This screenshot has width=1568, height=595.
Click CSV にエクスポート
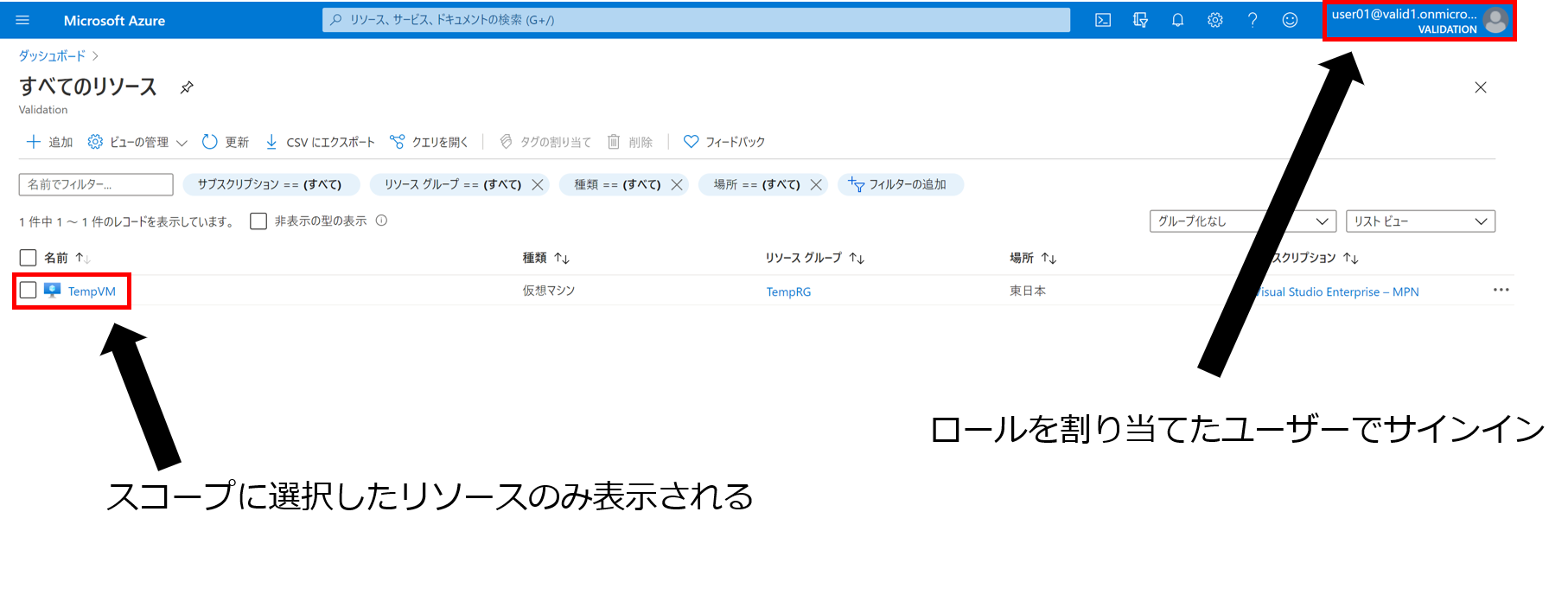(x=320, y=142)
